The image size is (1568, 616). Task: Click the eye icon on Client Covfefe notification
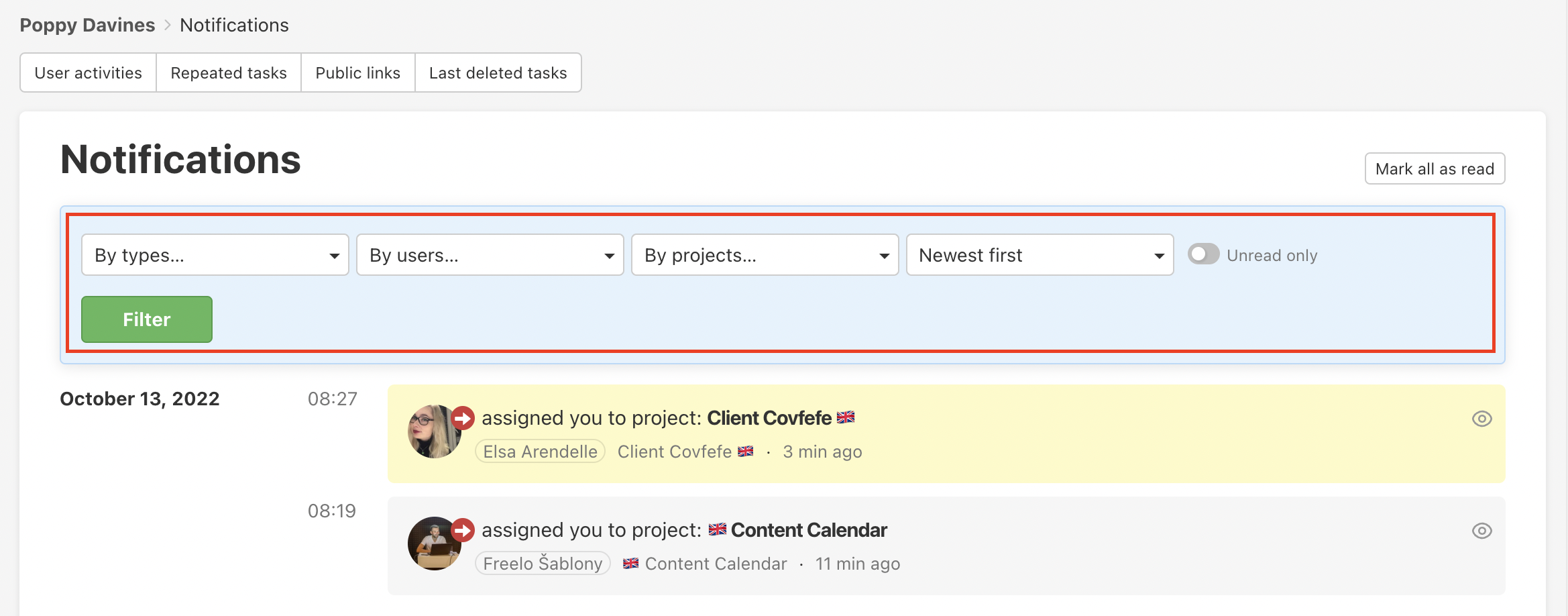click(1481, 419)
